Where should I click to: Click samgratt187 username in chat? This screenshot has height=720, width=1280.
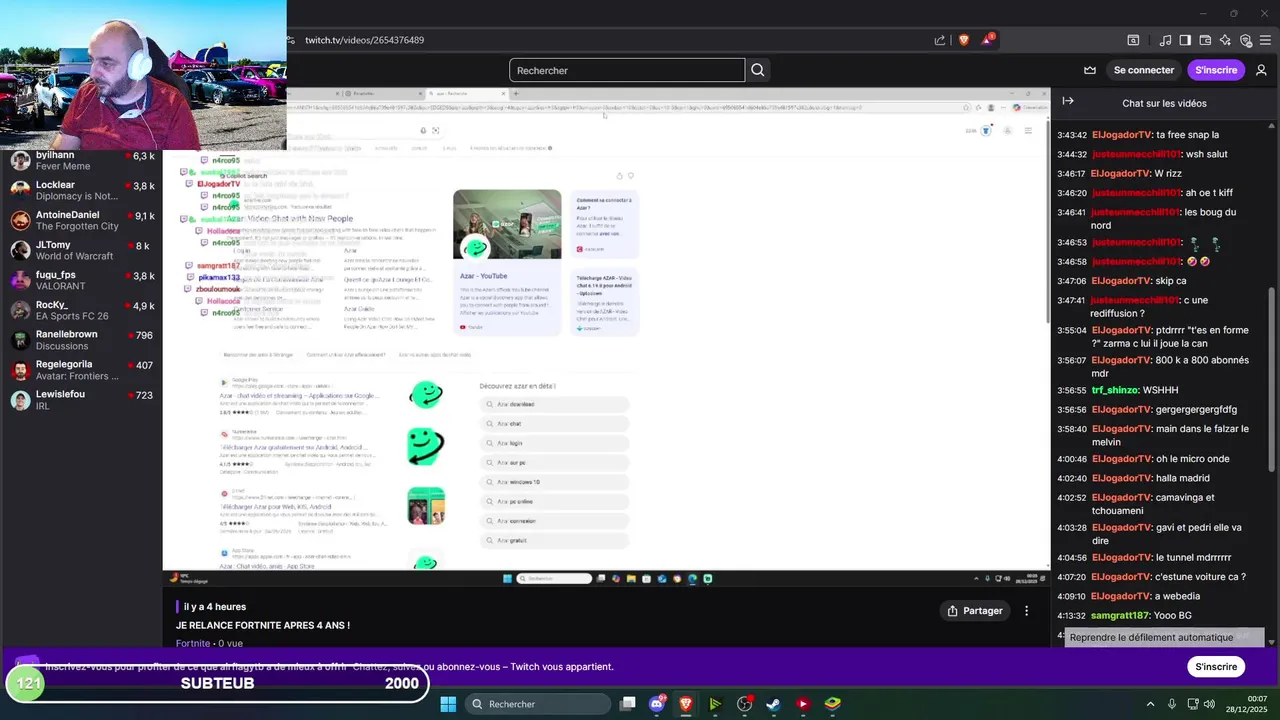click(x=1120, y=616)
